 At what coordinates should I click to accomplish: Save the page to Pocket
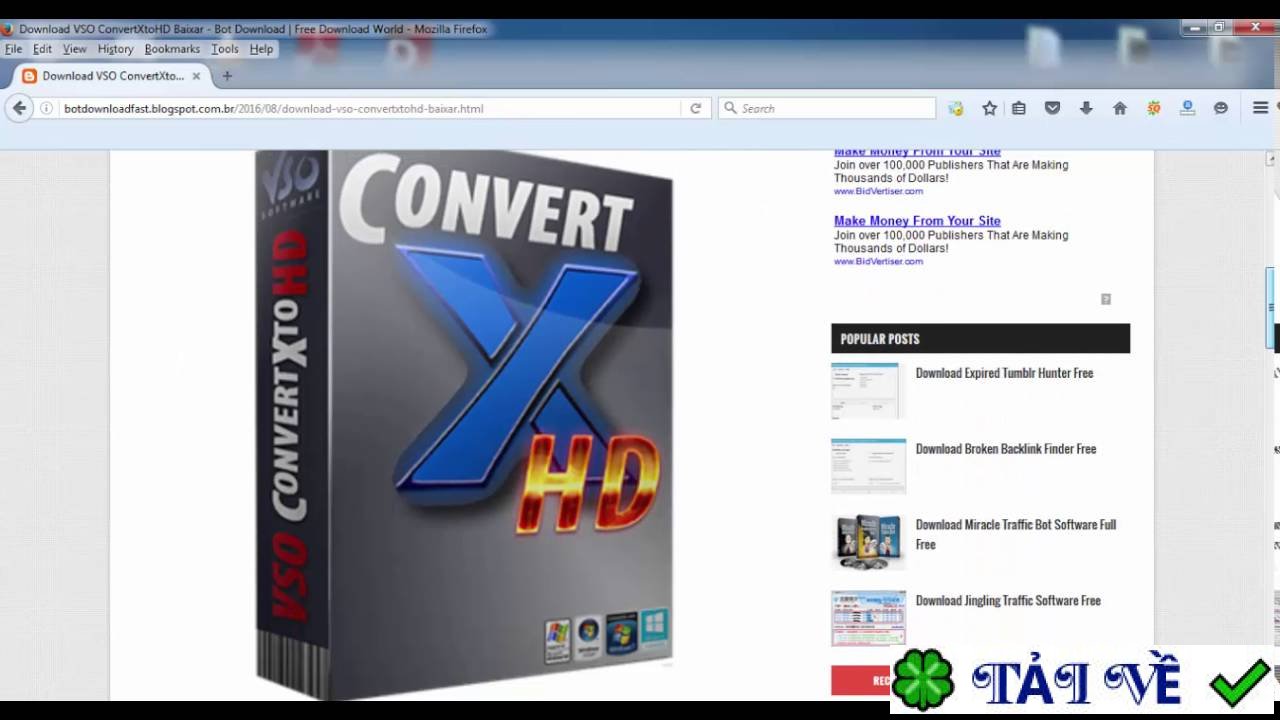point(1053,108)
